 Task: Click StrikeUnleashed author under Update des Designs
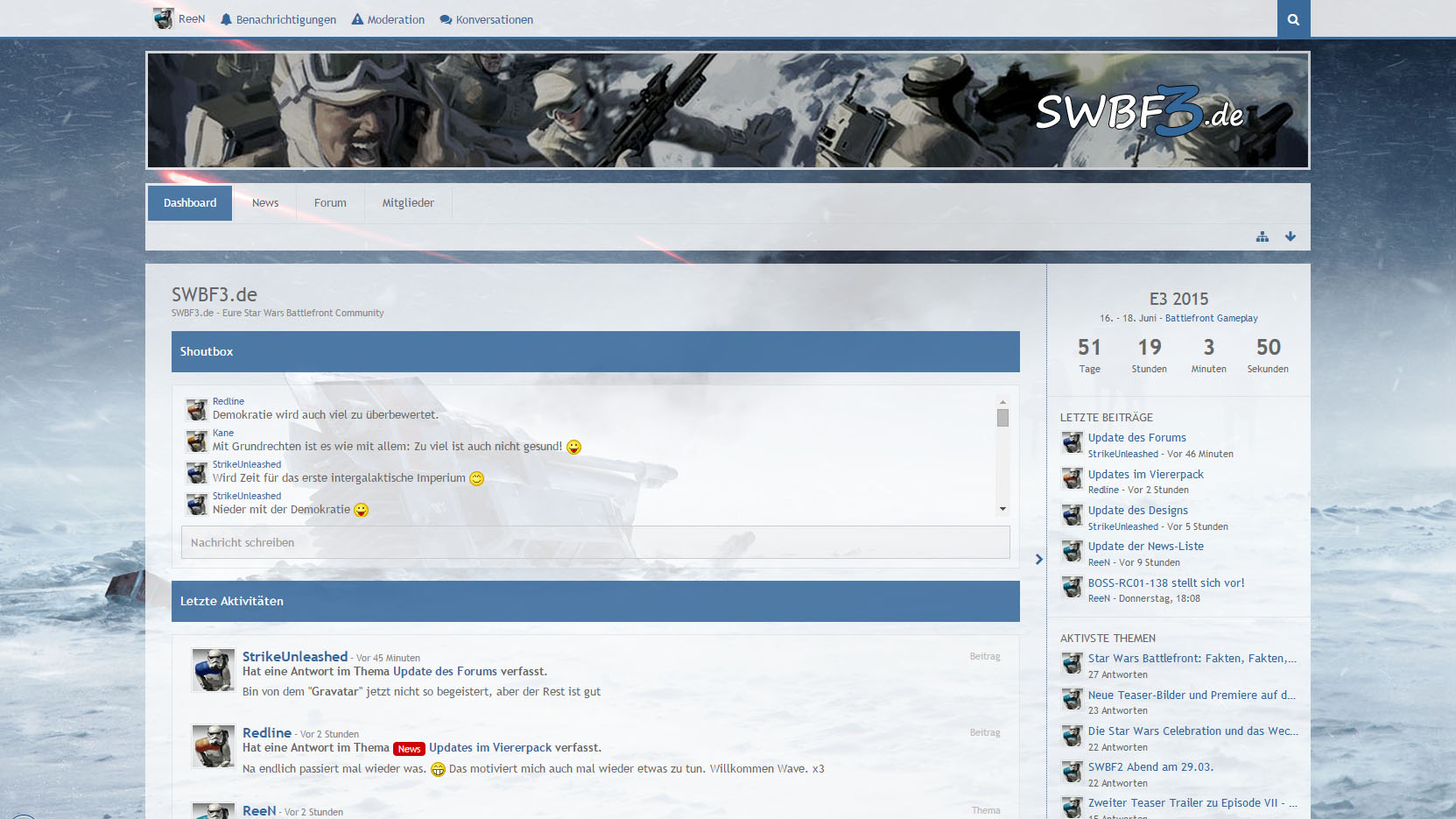[x=1123, y=526]
